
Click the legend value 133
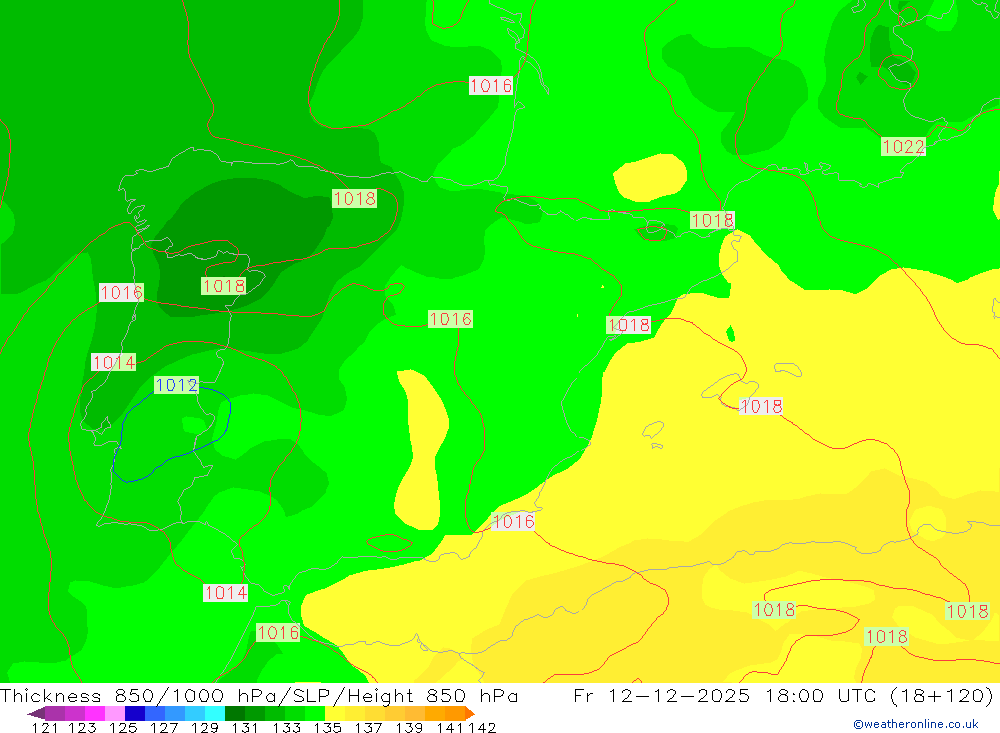point(286,727)
